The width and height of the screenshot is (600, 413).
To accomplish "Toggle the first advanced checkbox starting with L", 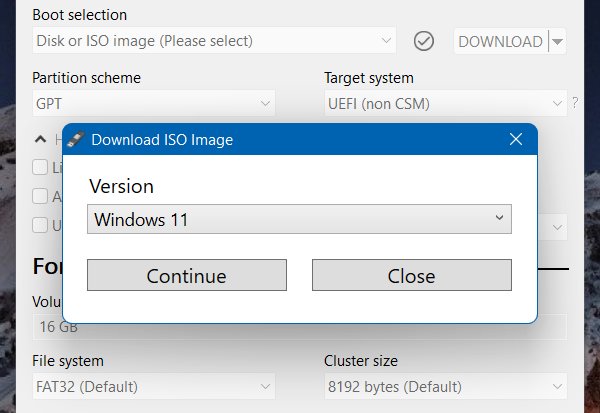I will 40,168.
